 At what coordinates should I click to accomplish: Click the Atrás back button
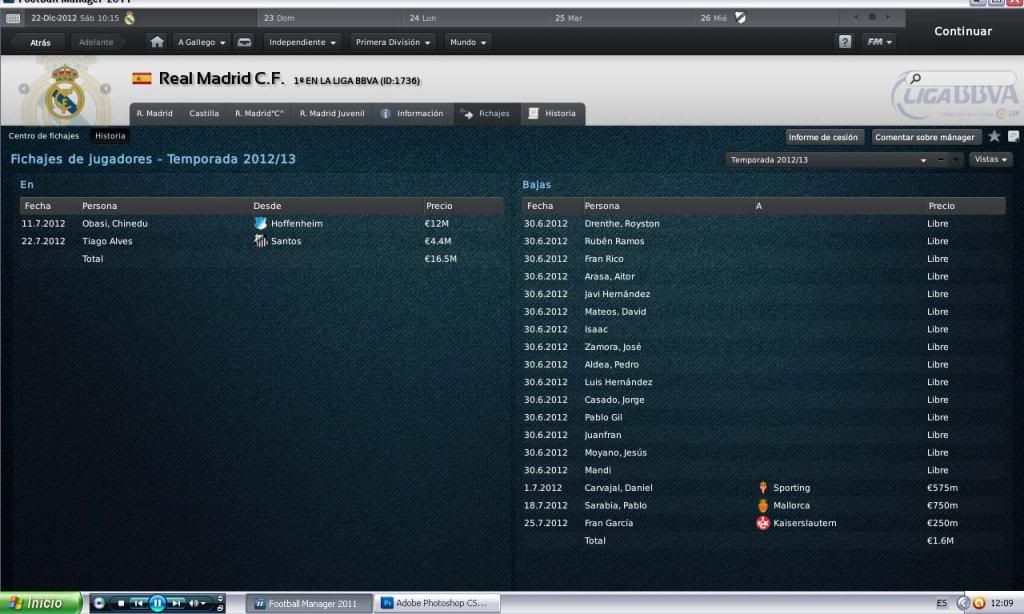coord(40,42)
